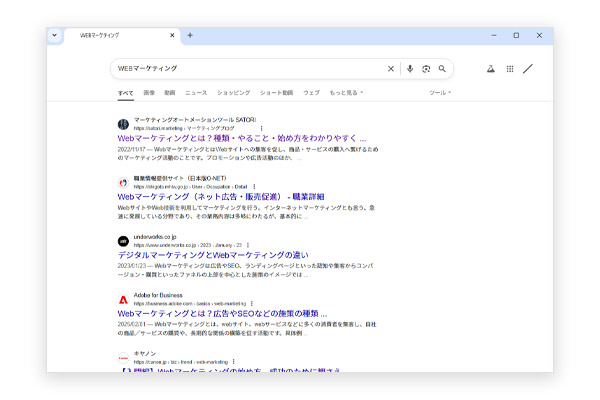Image resolution: width=600 pixels, height=400 pixels.
Task: Switch to the ショッピング tab
Action: [x=233, y=93]
